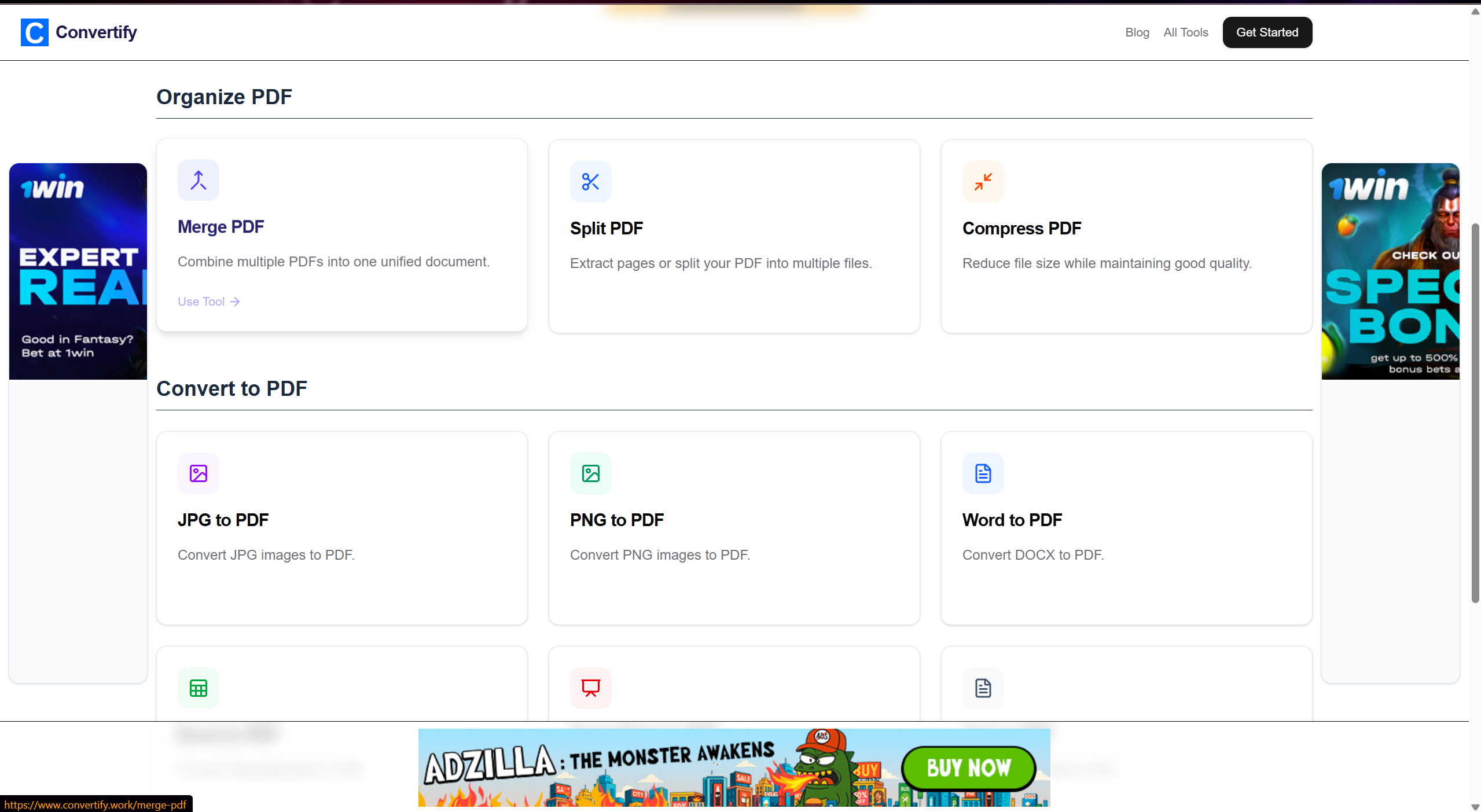Click the Split PDF scissors icon
Viewport: 1481px width, 812px height.
point(590,181)
